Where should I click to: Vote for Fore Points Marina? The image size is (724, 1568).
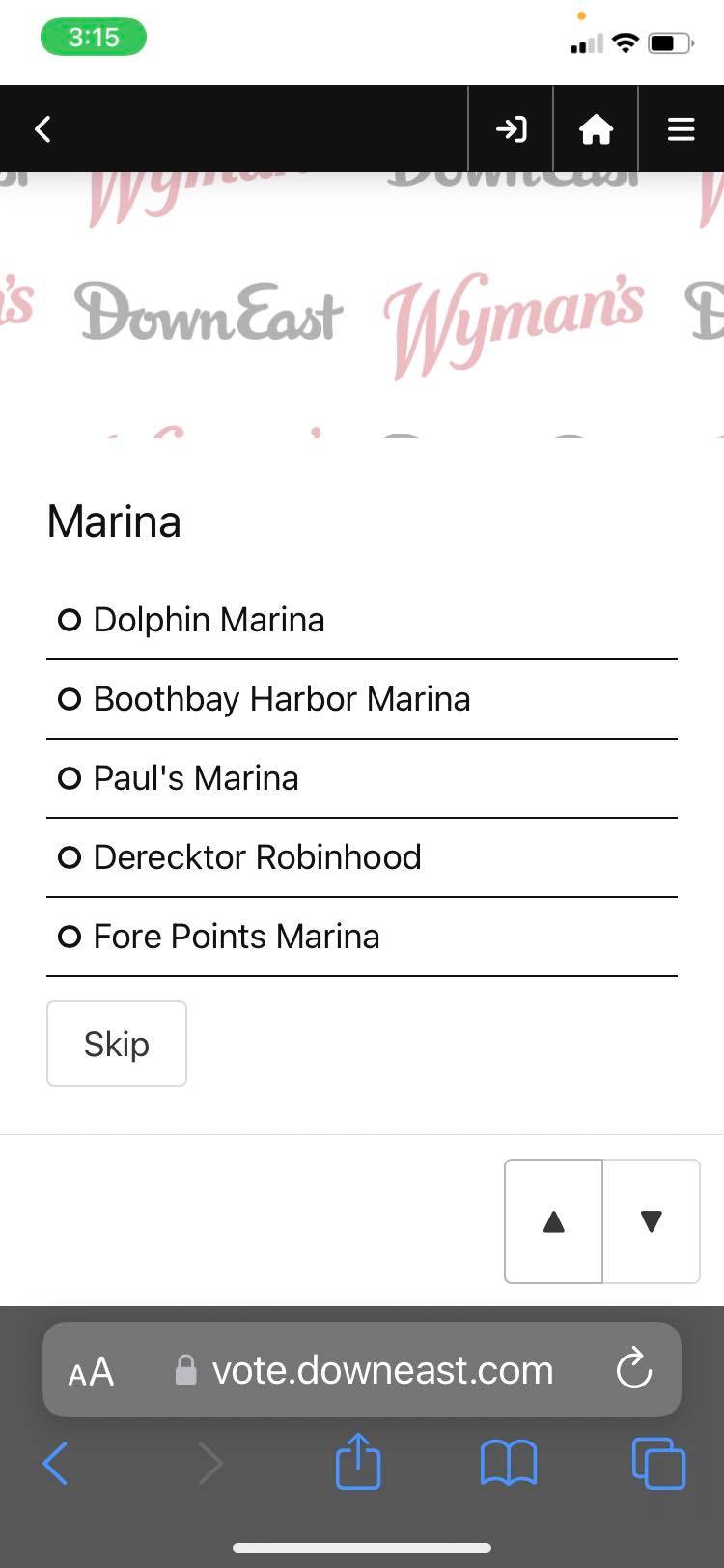click(70, 937)
